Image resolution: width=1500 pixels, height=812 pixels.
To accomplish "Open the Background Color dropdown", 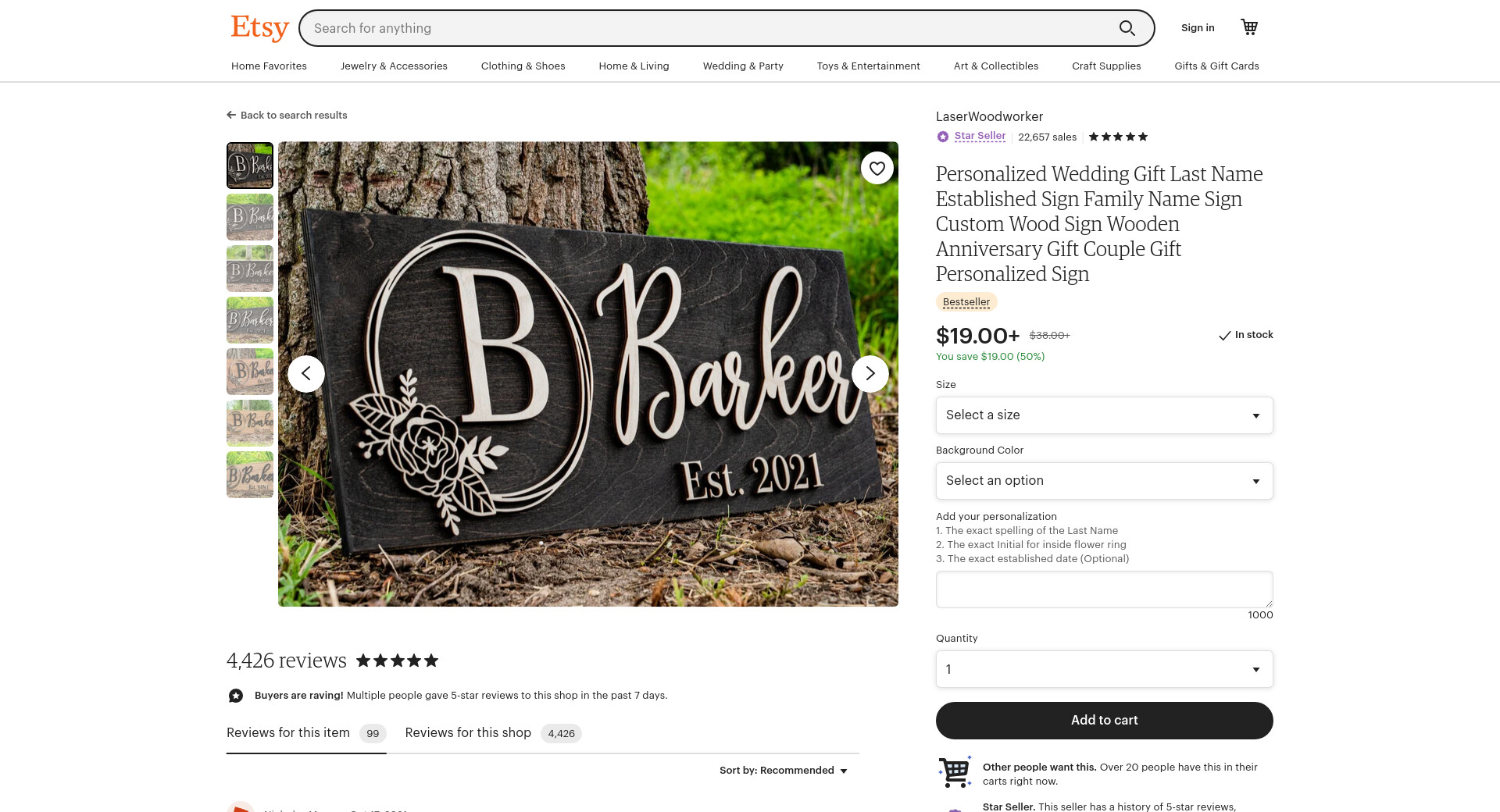I will pyautogui.click(x=1105, y=481).
